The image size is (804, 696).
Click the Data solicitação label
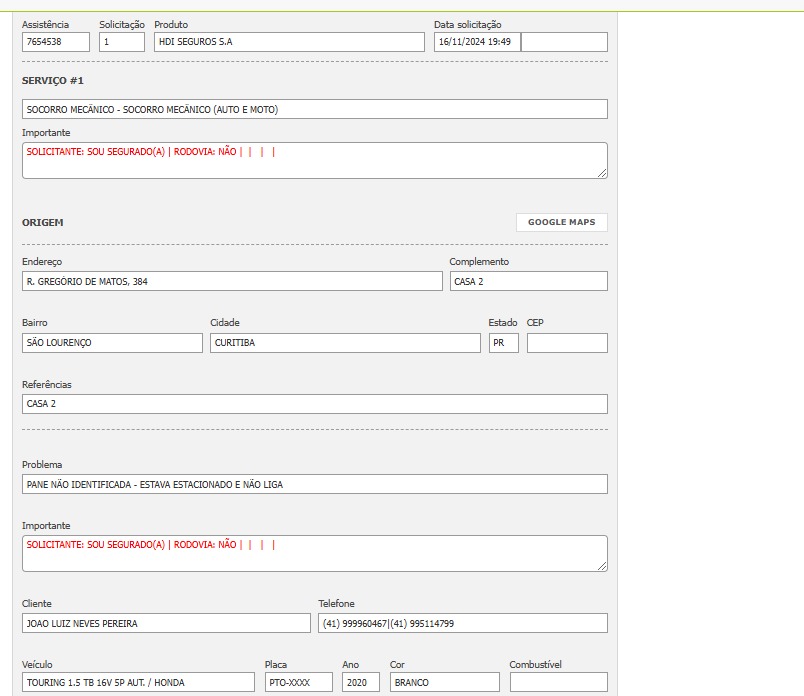coord(468,25)
